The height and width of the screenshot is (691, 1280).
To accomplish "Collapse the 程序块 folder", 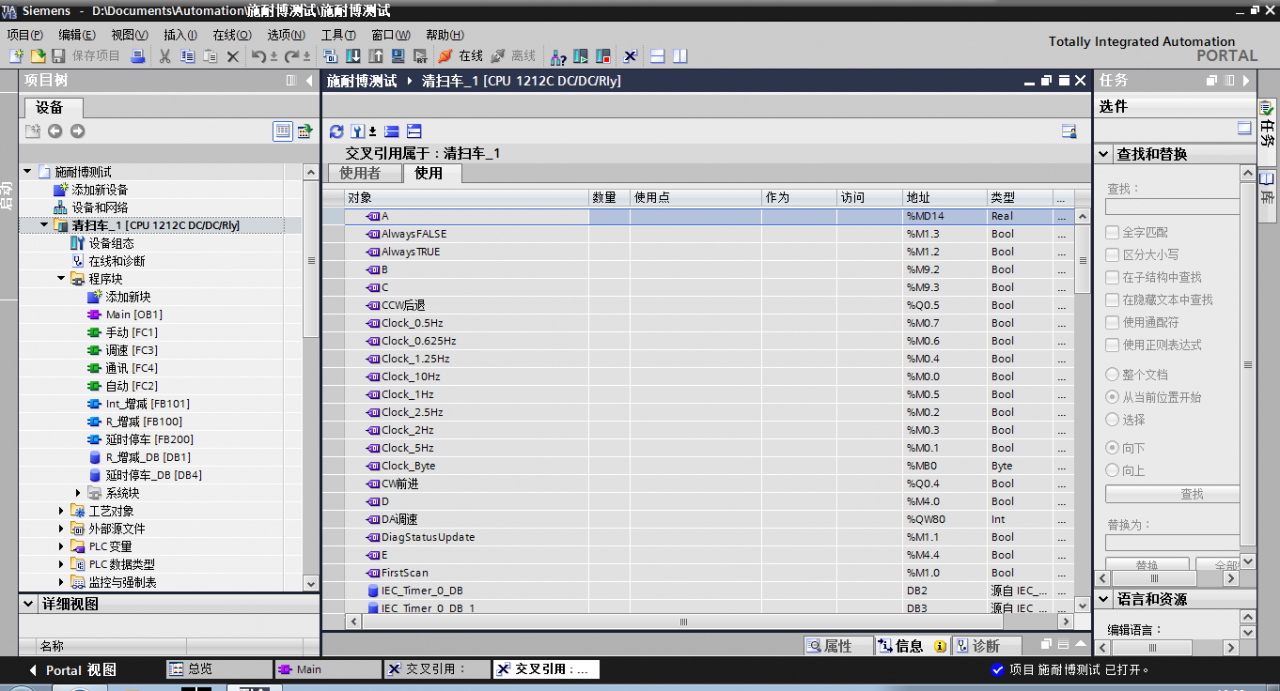I will (61, 279).
